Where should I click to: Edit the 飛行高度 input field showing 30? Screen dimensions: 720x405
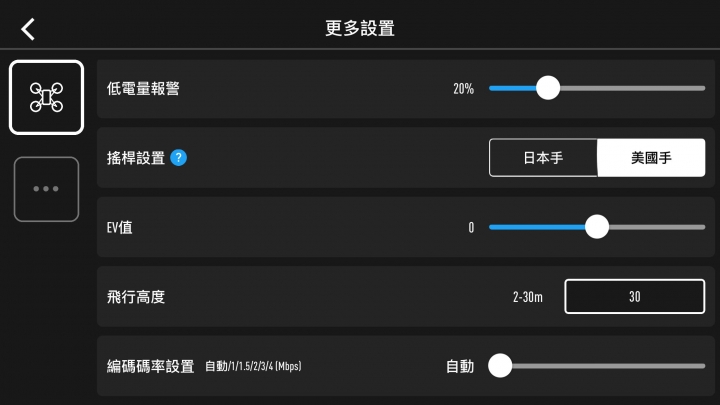tap(635, 297)
